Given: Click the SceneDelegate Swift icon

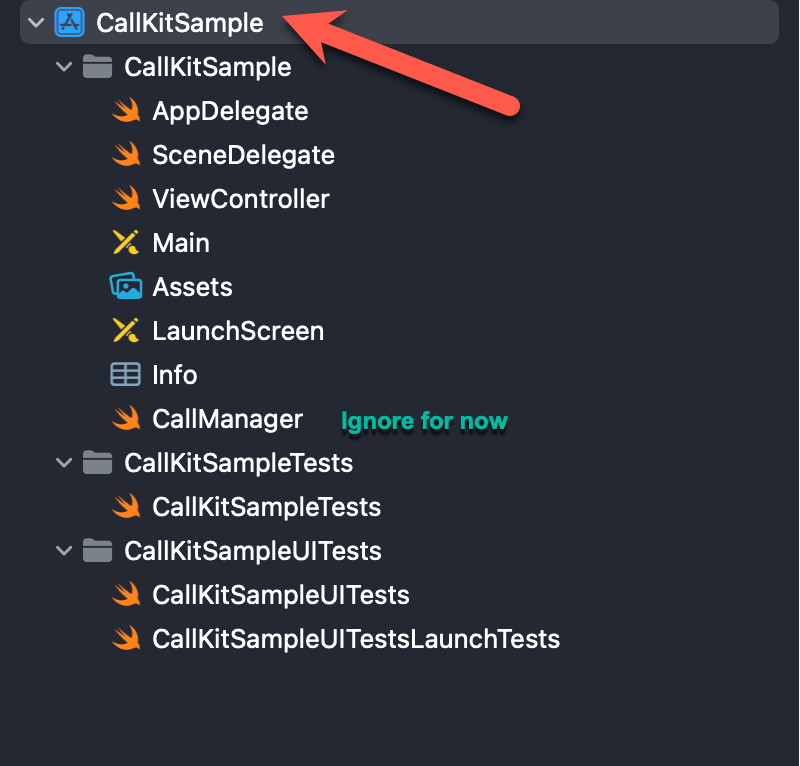Looking at the screenshot, I should pos(126,155).
